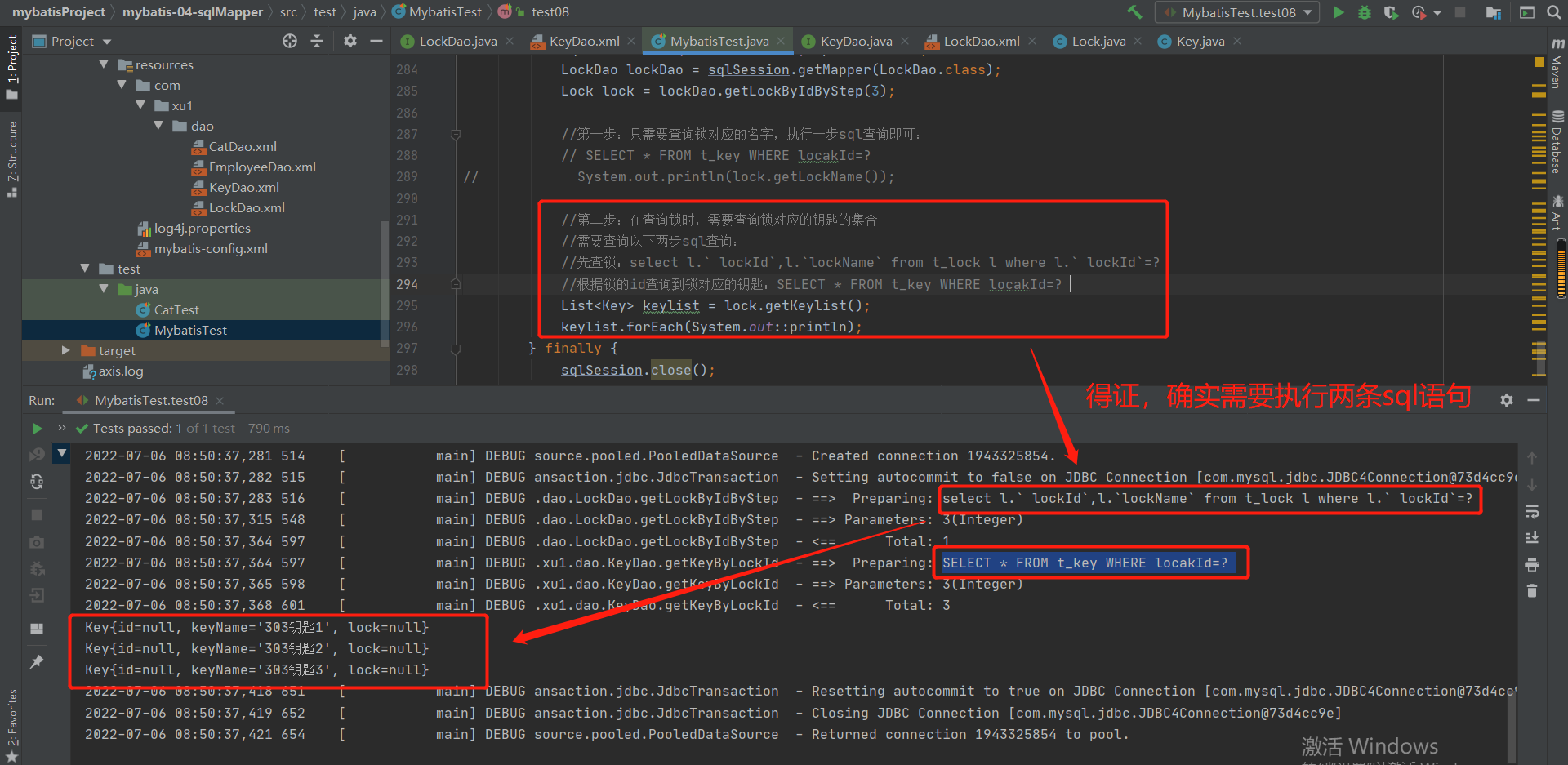Viewport: 1568px width, 765px height.
Task: Open axis.log file
Action: (x=121, y=371)
